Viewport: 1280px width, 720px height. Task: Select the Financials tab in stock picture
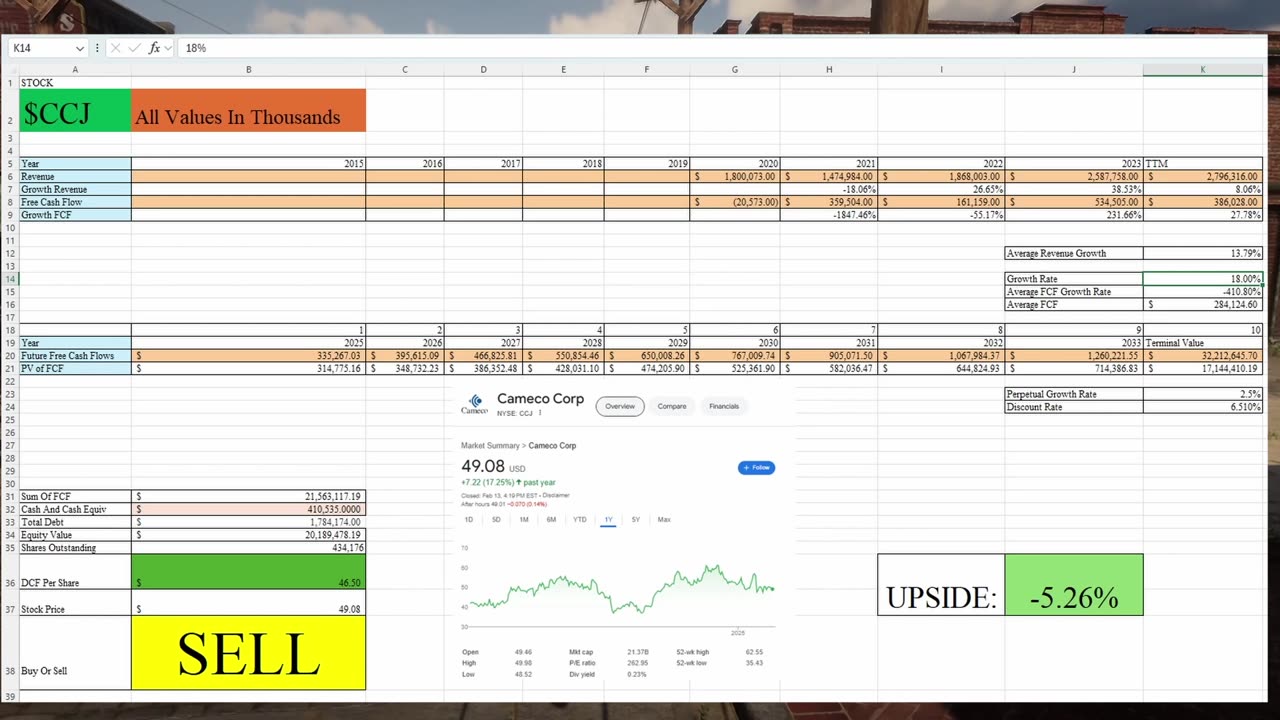pos(724,406)
